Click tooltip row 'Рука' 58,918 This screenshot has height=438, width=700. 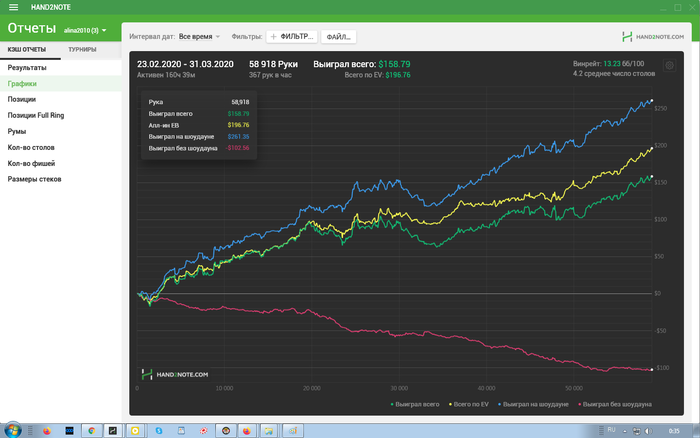coord(199,102)
